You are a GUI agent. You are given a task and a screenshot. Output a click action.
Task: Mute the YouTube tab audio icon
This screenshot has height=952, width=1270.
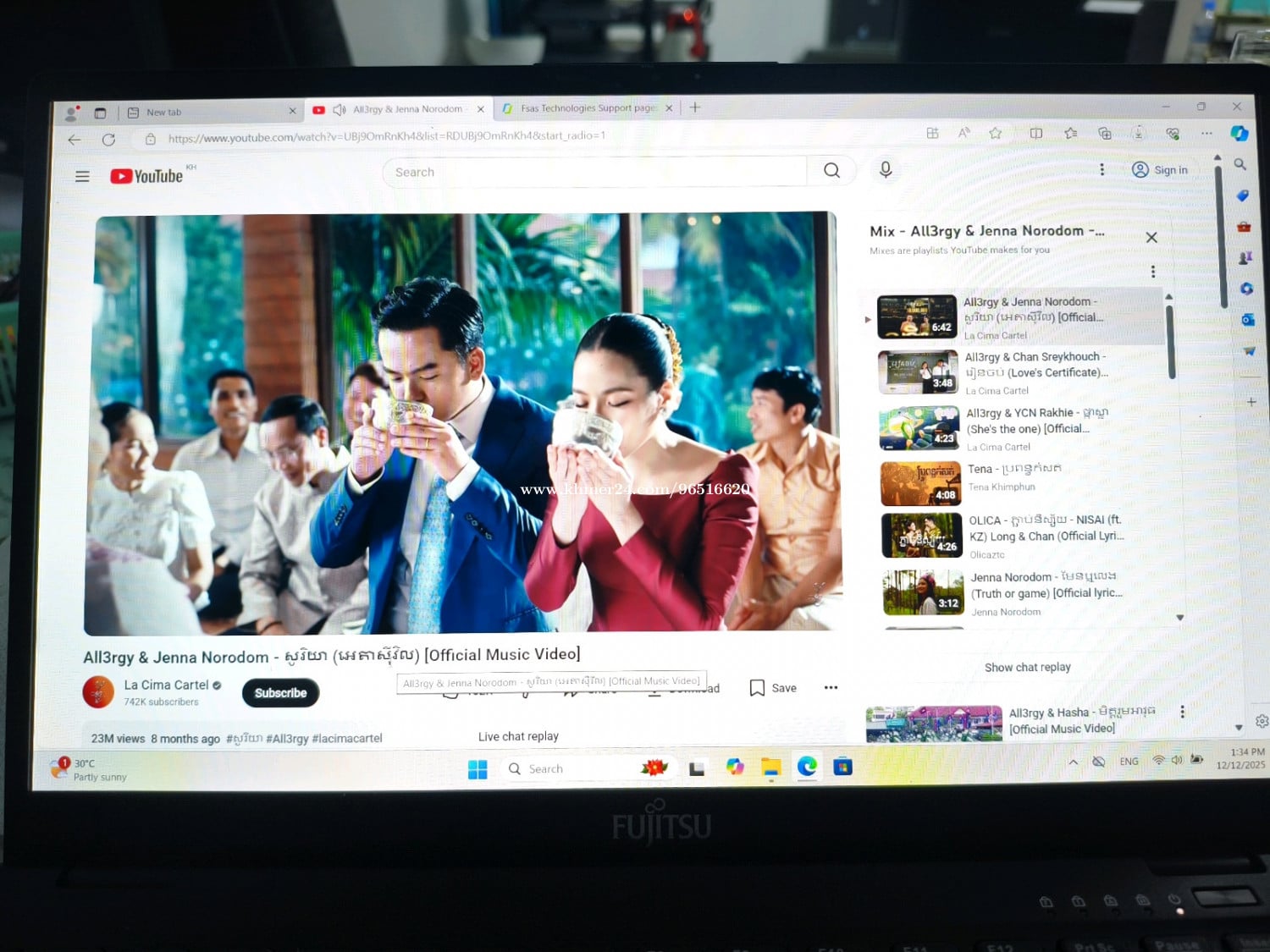tap(340, 110)
